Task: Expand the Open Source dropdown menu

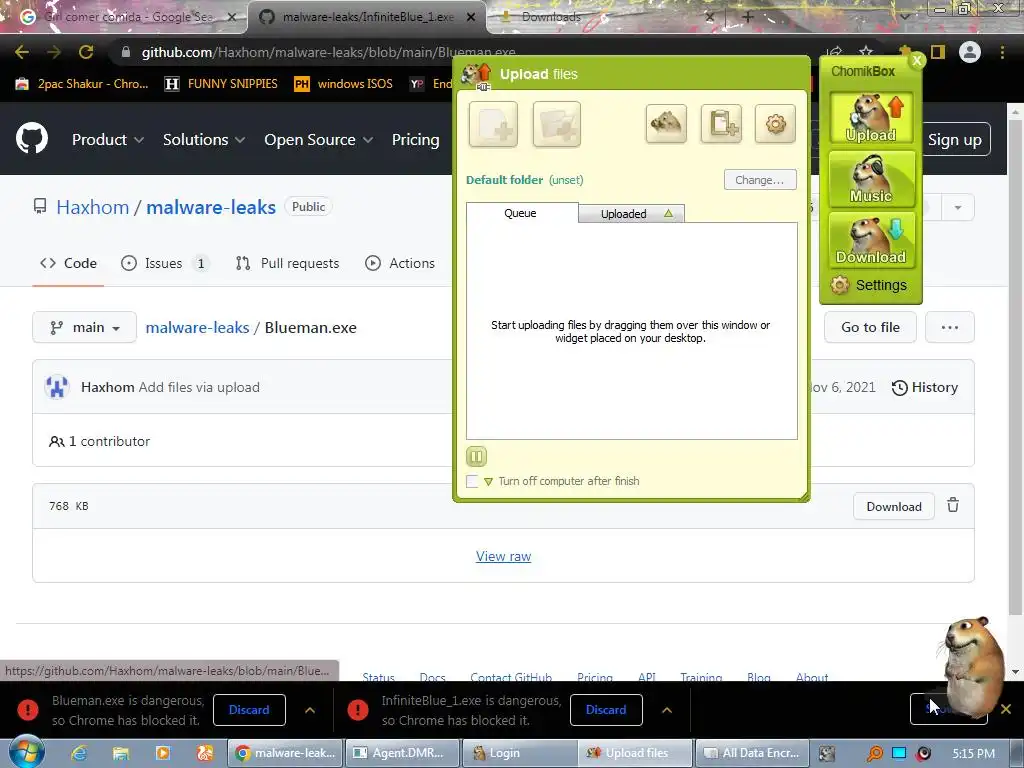Action: (x=319, y=140)
